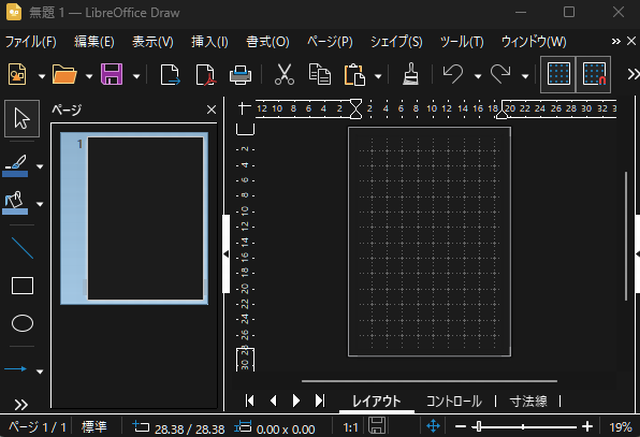Toggle the Display Grid button
This screenshot has width=640, height=437.
558,75
